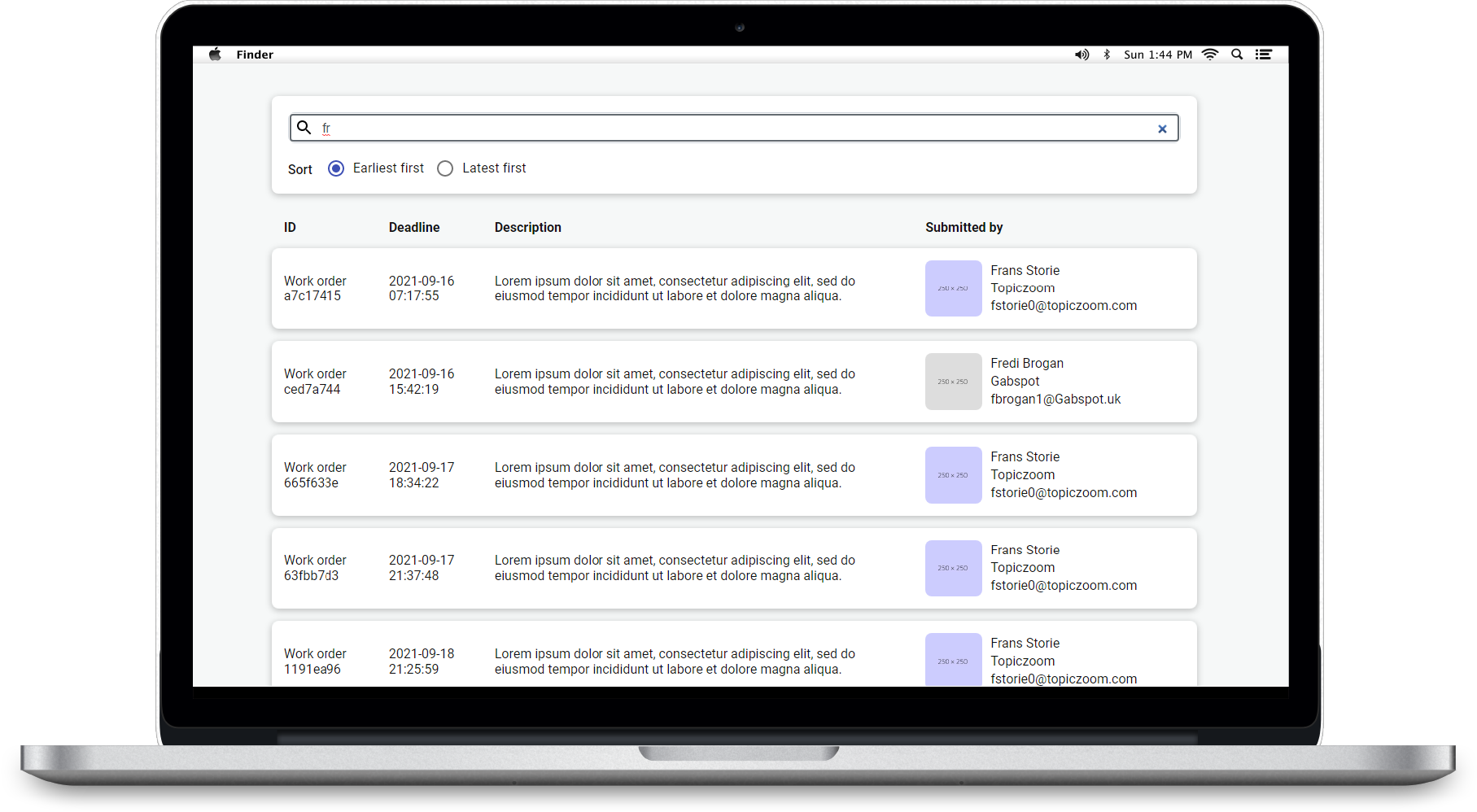Select the Latest first sort option
Image resolution: width=1477 pixels, height=812 pixels.
[445, 168]
